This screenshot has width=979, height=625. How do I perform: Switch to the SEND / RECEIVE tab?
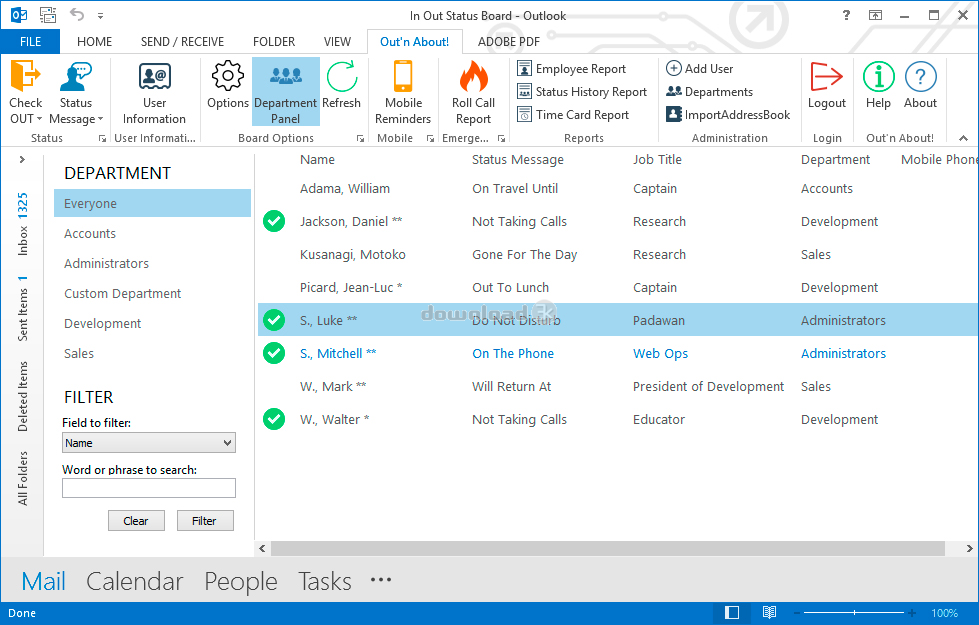click(182, 42)
